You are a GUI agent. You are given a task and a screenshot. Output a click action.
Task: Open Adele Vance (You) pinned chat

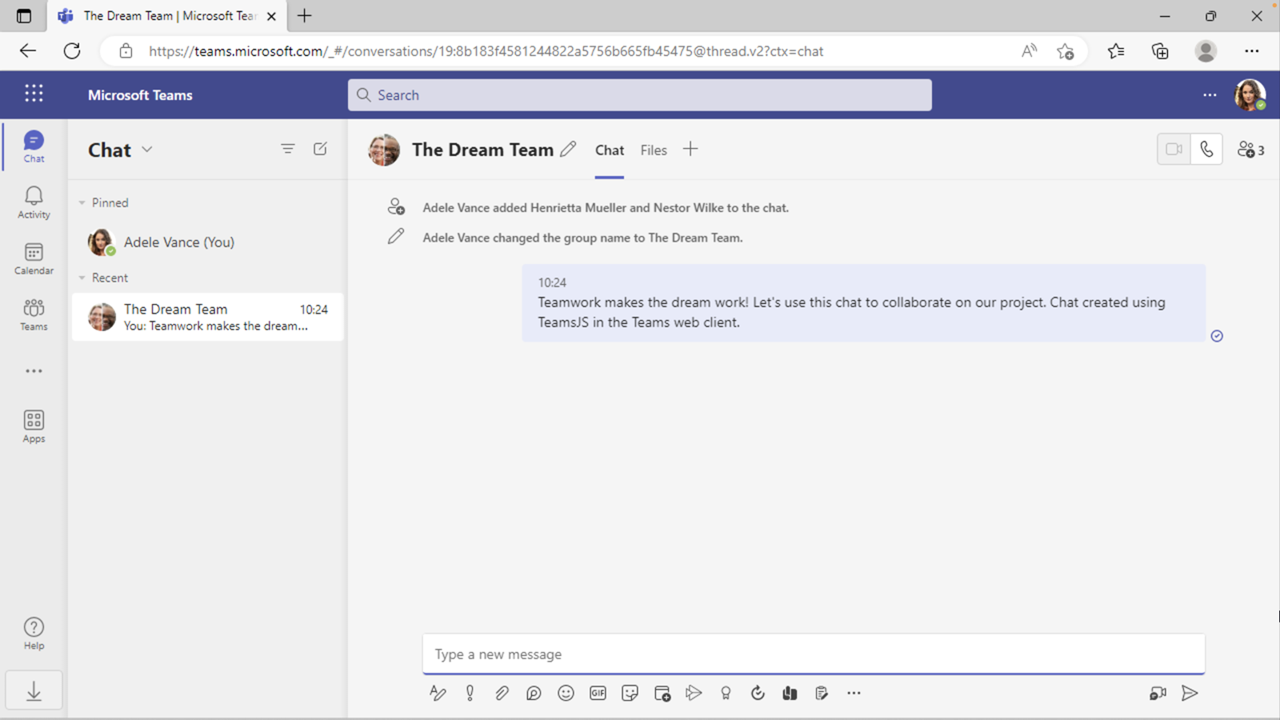[207, 242]
